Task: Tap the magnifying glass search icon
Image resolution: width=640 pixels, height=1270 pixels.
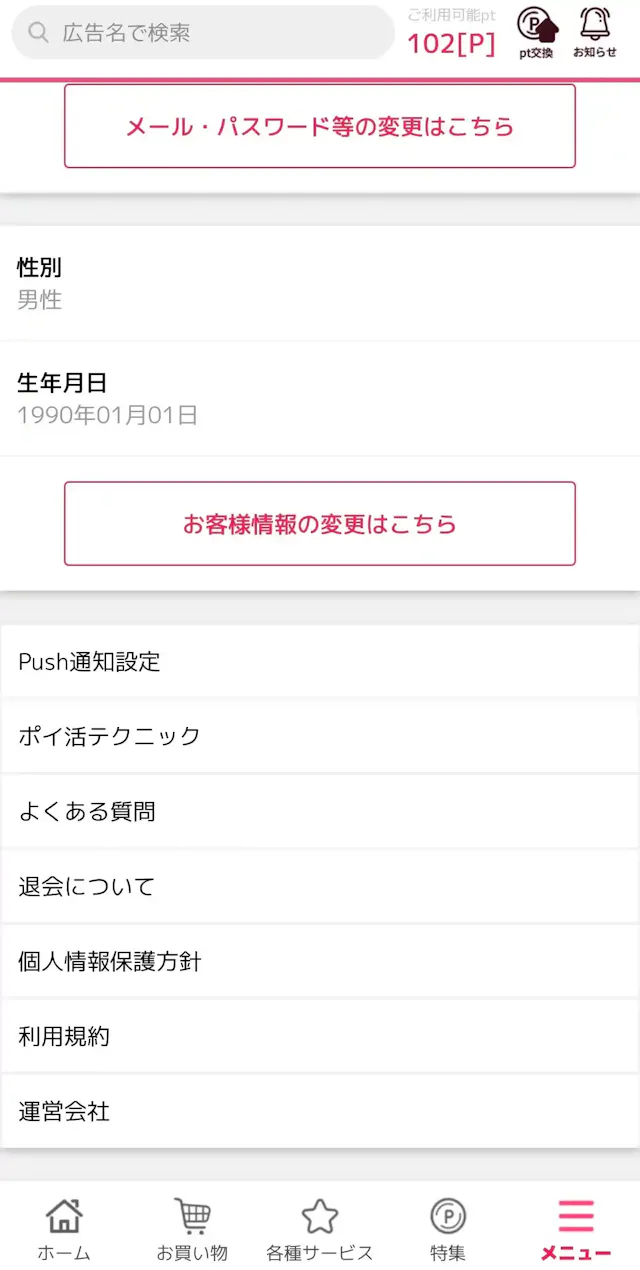Action: click(x=38, y=33)
